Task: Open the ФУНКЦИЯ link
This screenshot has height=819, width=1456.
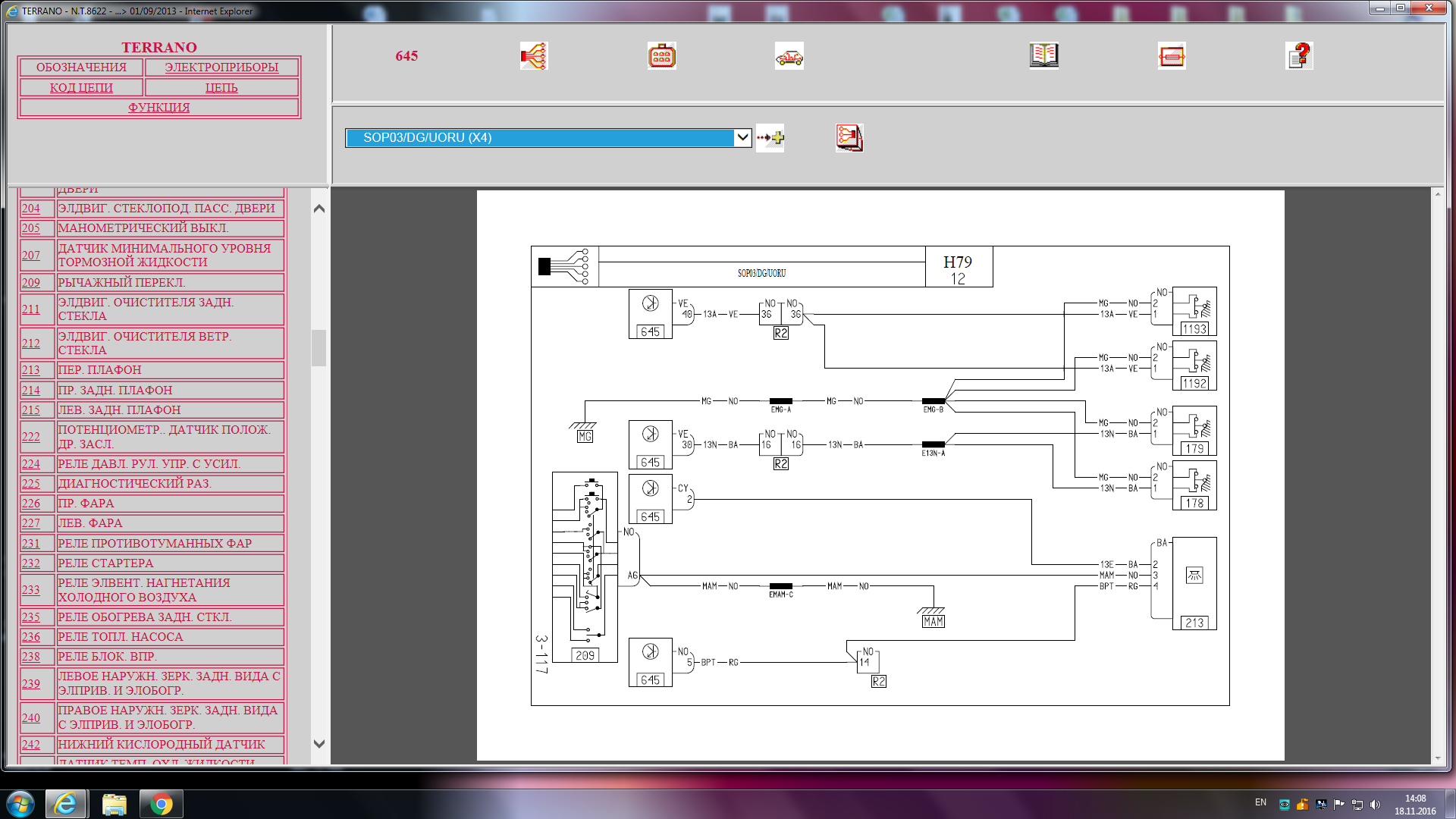Action: pyautogui.click(x=159, y=107)
